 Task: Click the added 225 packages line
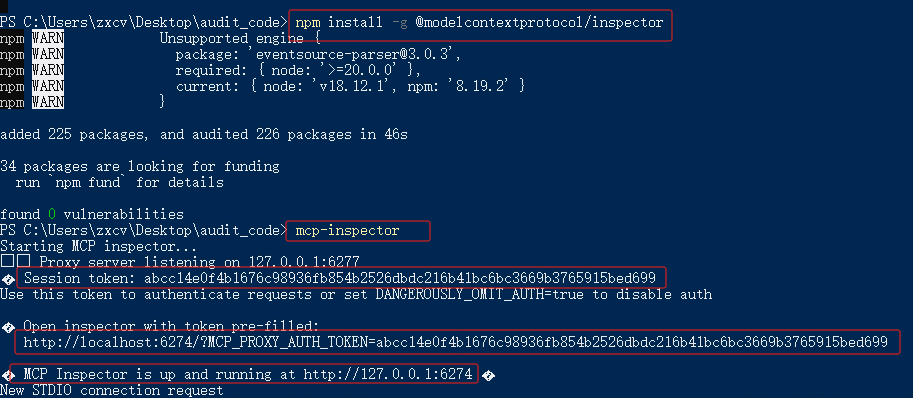(204, 135)
